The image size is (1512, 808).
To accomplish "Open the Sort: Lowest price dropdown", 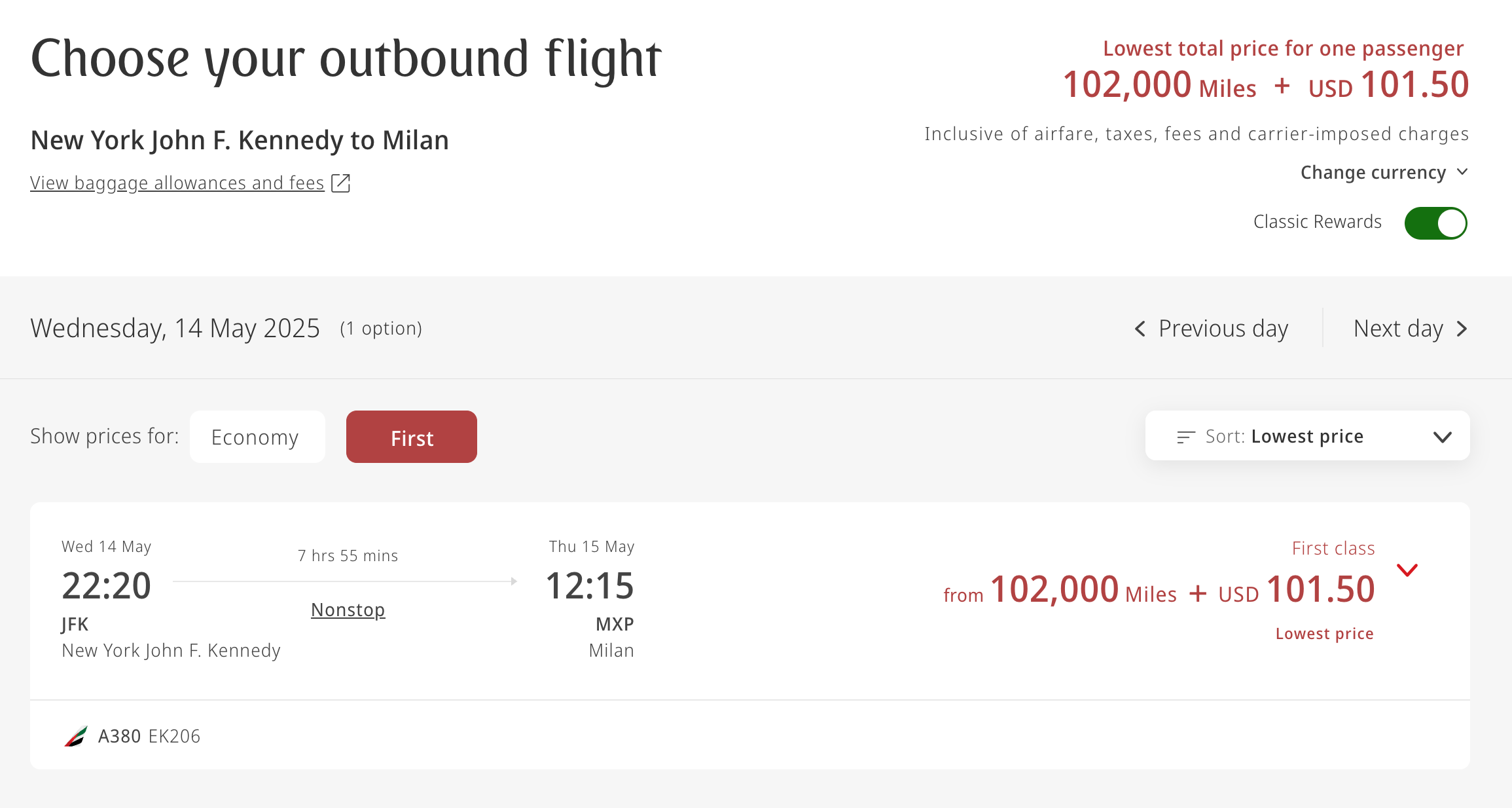I will [x=1307, y=436].
